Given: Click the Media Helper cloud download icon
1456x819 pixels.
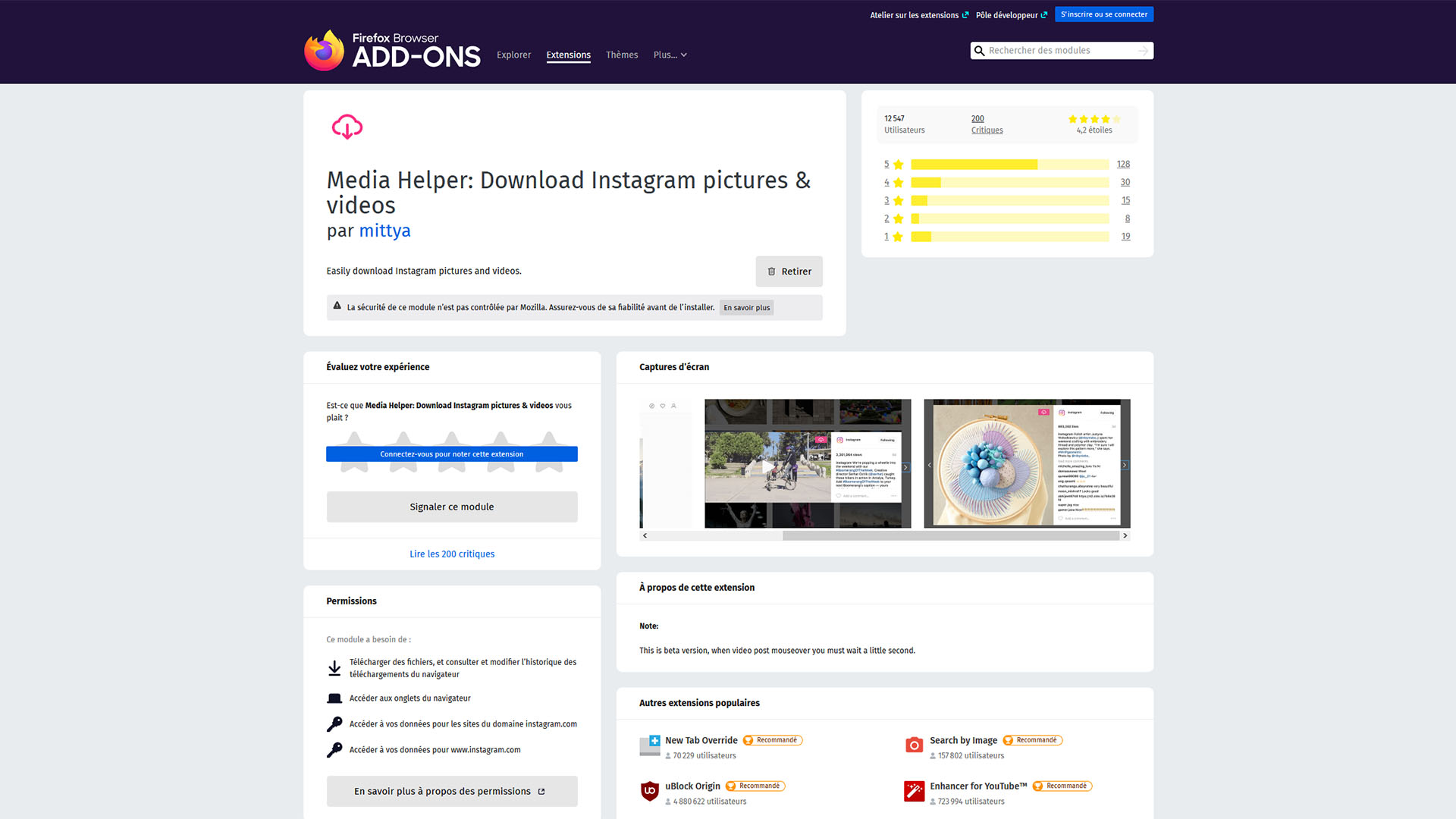Looking at the screenshot, I should tap(347, 127).
